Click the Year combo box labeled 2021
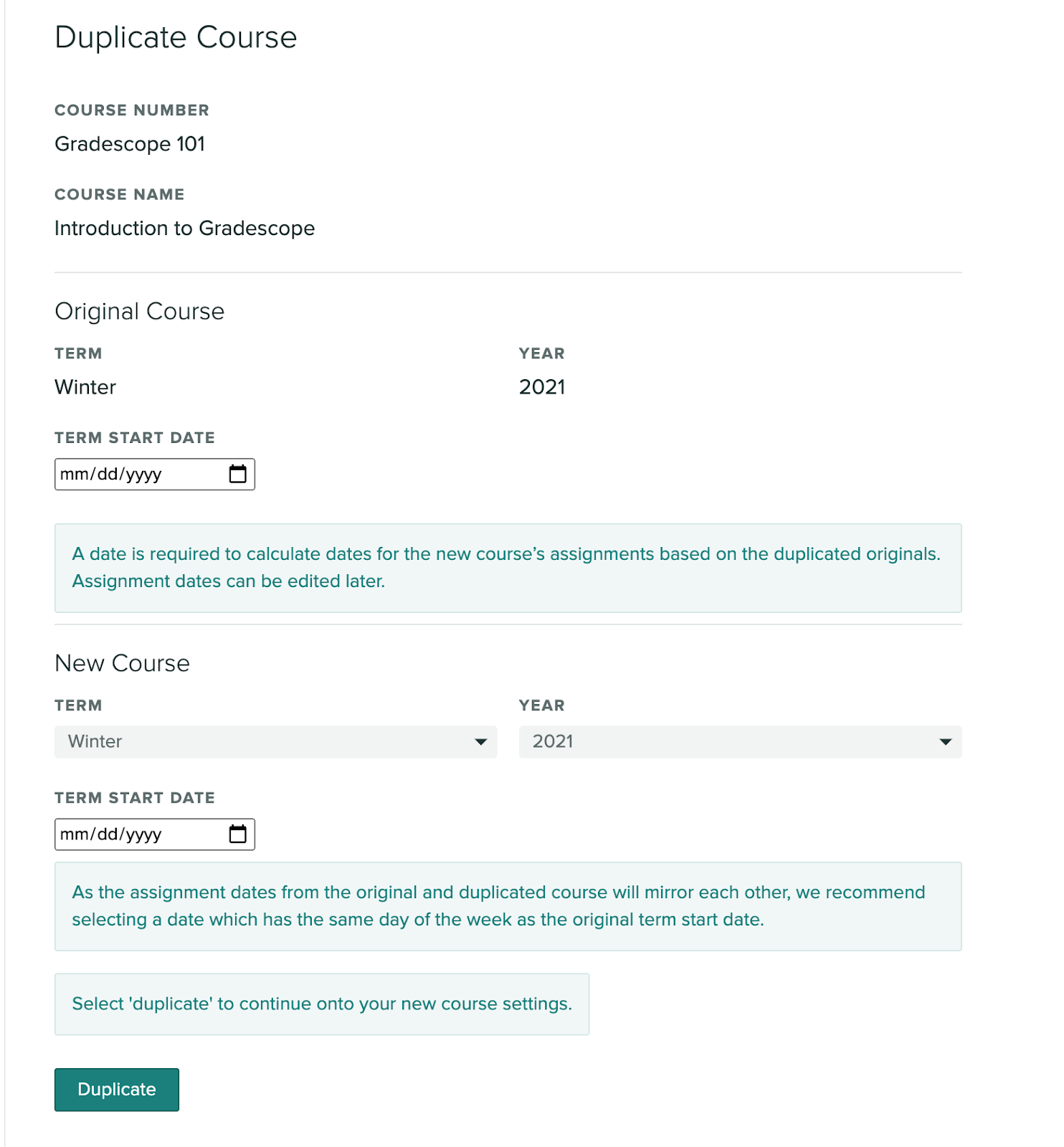 [x=738, y=742]
